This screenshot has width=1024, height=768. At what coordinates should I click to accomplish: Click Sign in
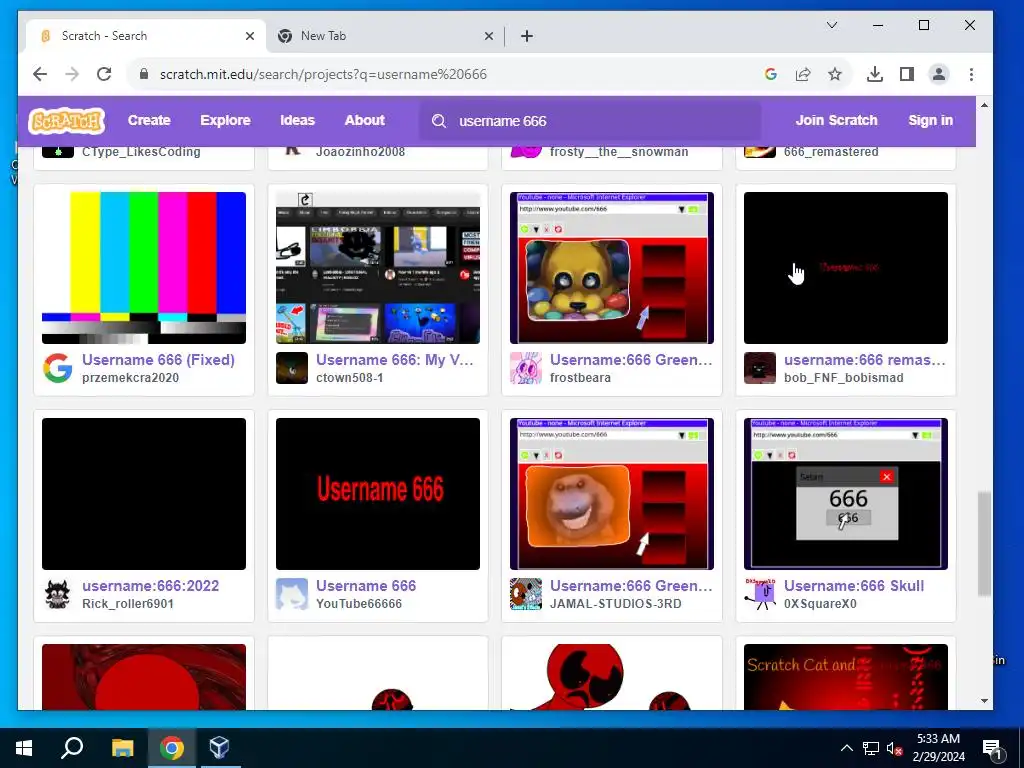(x=930, y=120)
